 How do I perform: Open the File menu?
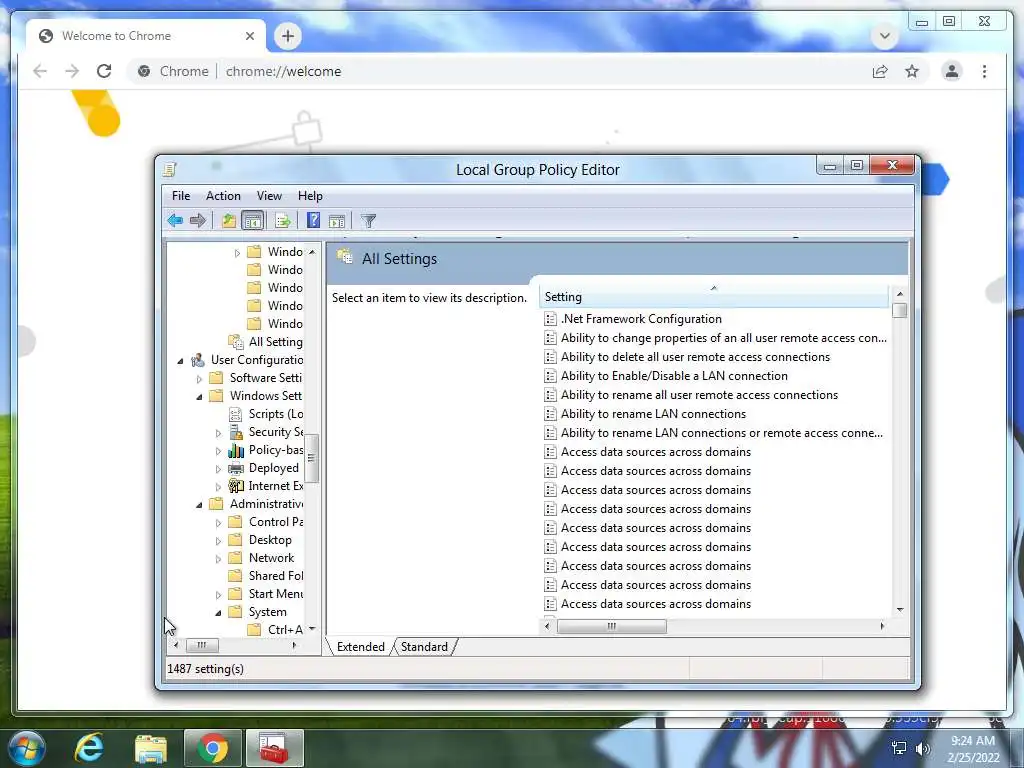pyautogui.click(x=181, y=196)
